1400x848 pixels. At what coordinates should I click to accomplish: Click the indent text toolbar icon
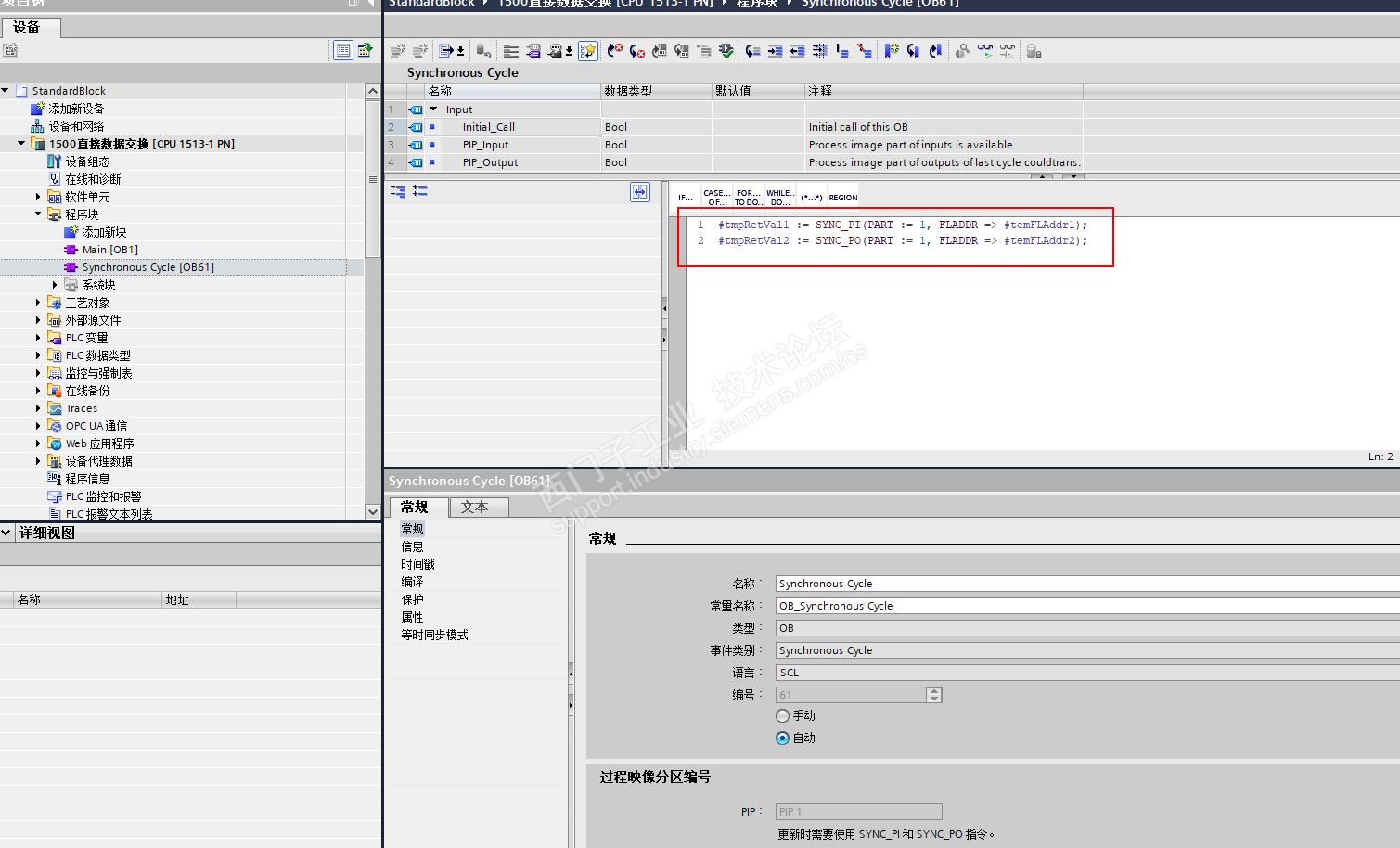775,51
